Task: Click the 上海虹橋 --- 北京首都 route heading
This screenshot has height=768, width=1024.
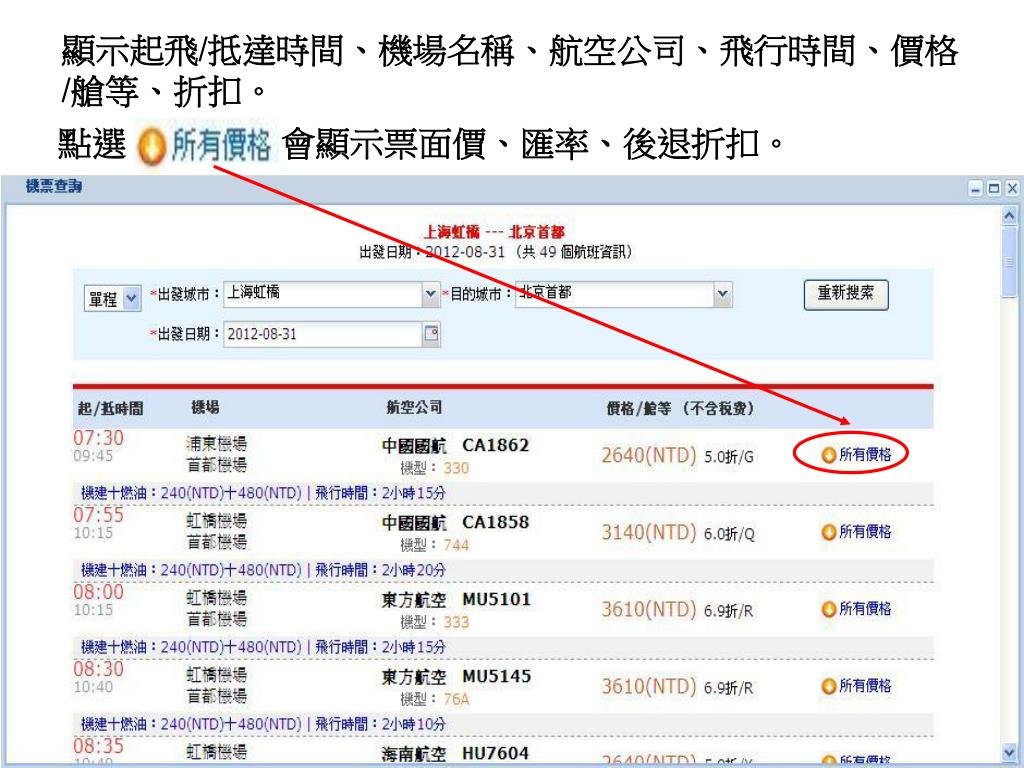Action: coord(494,232)
